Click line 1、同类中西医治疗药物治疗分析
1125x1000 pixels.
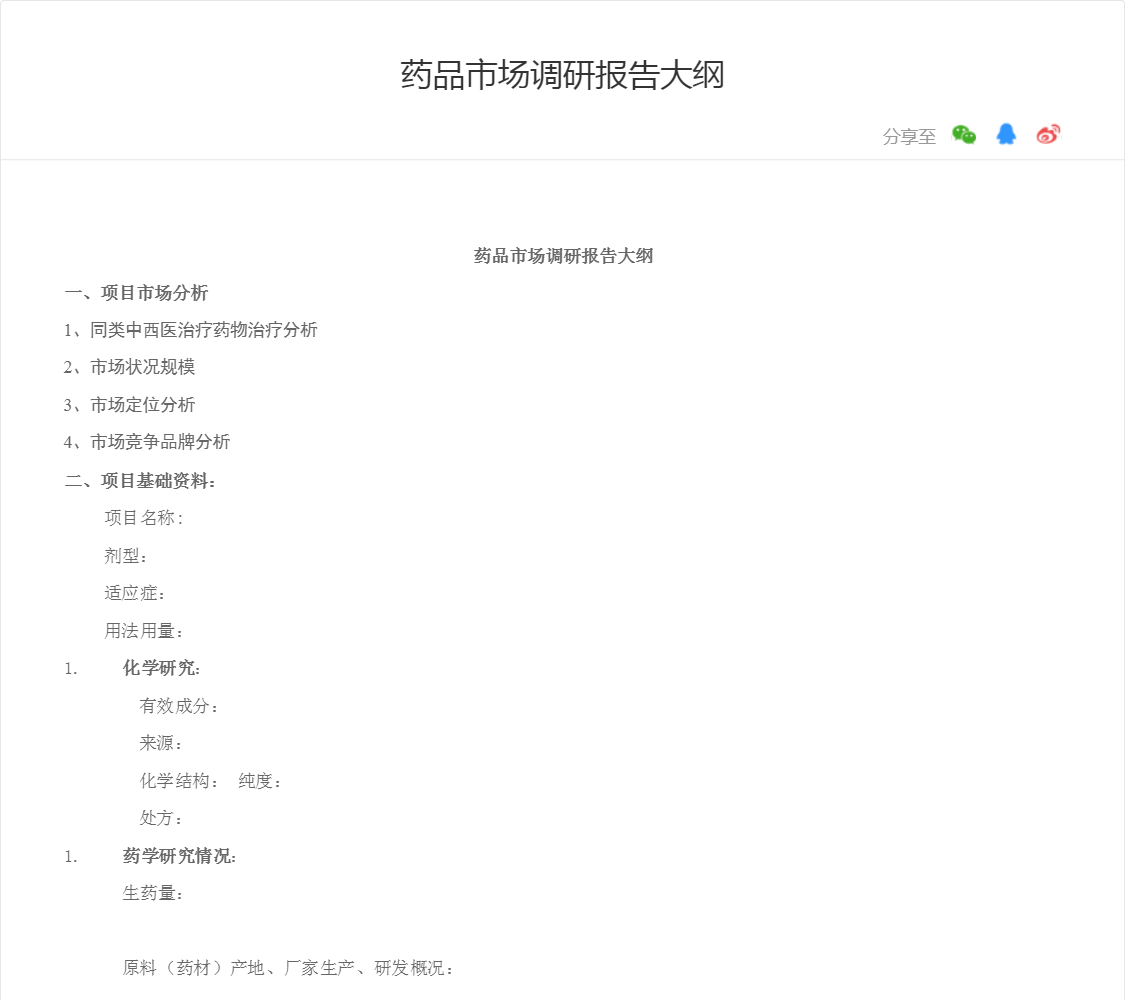(190, 330)
